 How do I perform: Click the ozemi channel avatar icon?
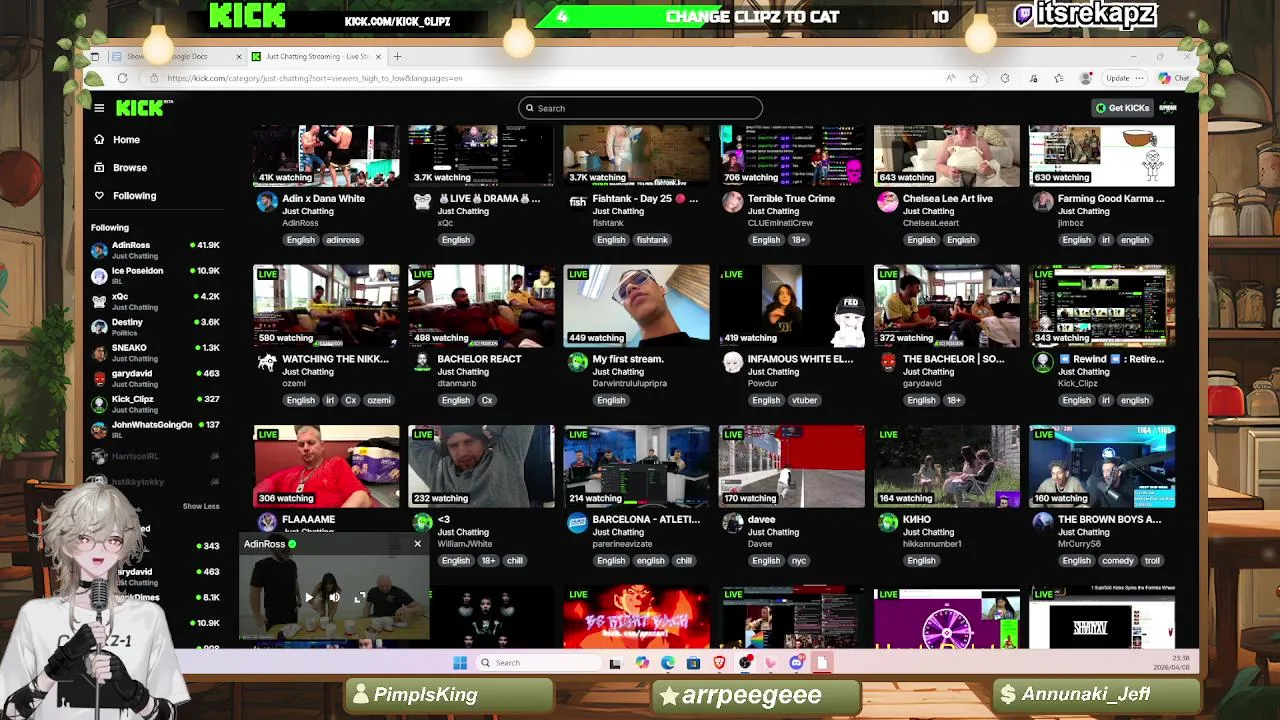pyautogui.click(x=267, y=362)
